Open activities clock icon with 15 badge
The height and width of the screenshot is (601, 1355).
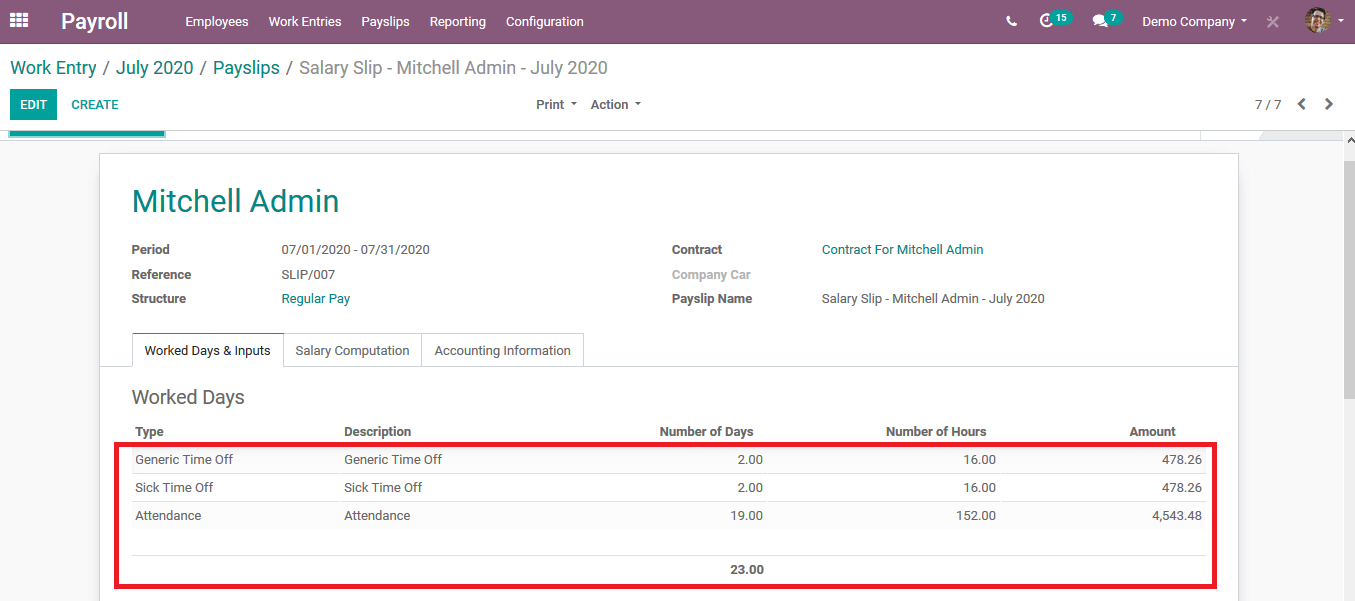(1054, 20)
